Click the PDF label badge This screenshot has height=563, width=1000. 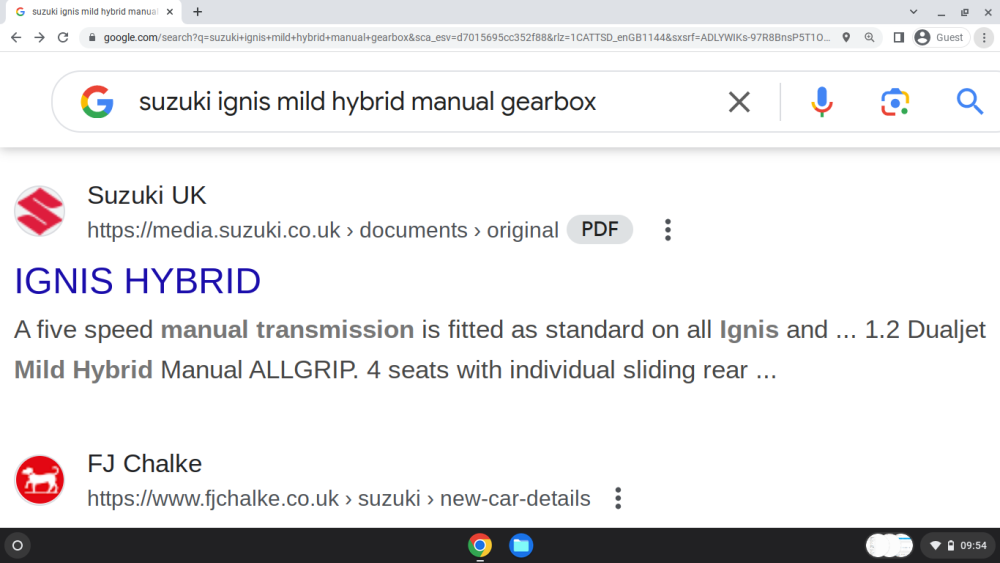tap(599, 229)
